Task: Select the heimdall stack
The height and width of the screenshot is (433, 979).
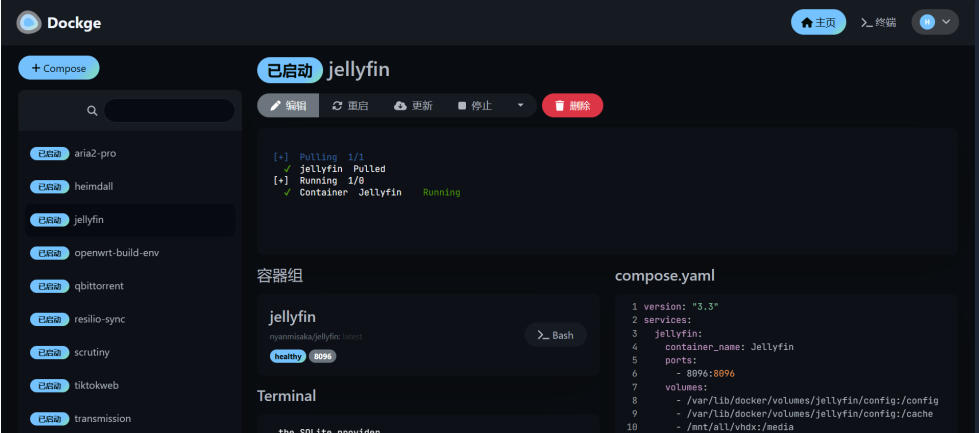Action: 130,187
